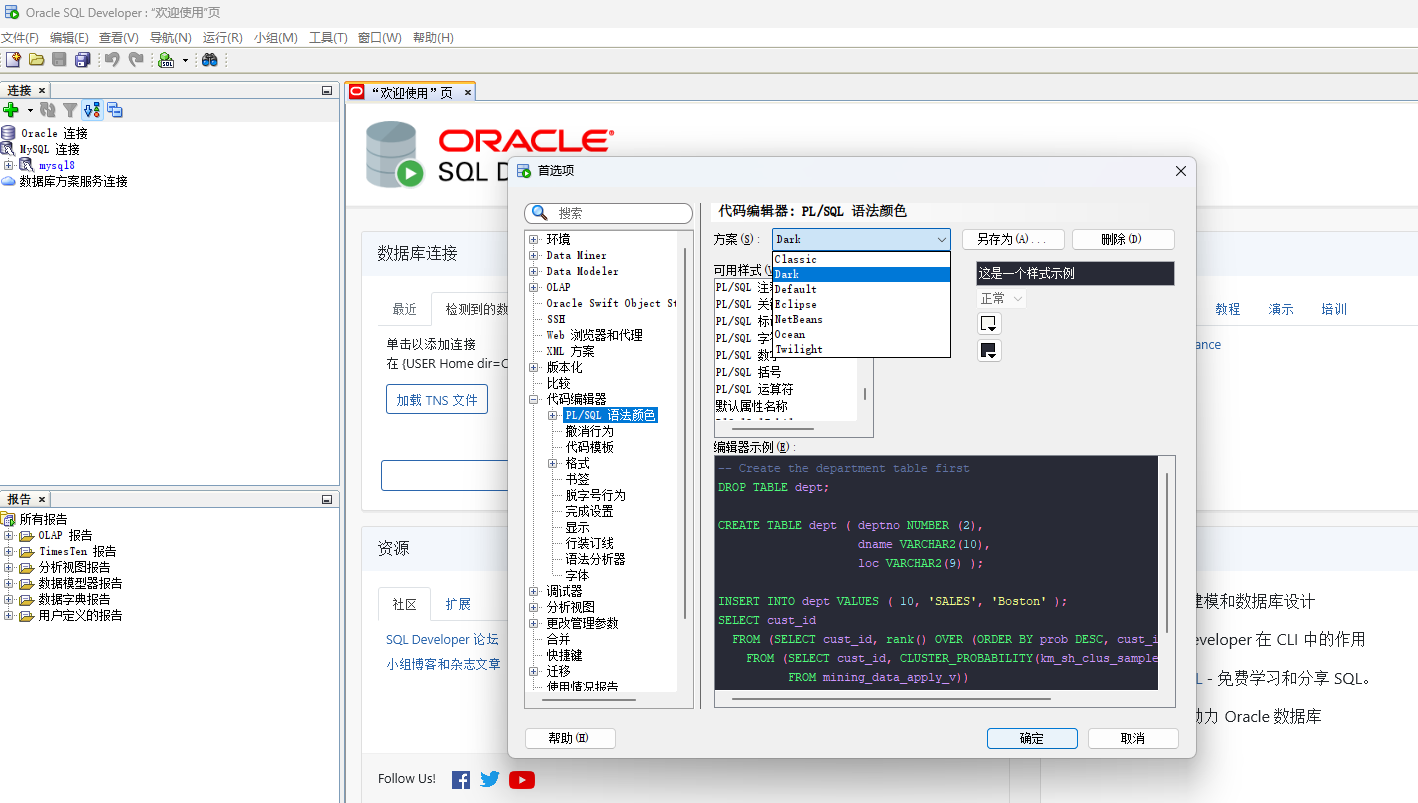Screen dimensions: 1418x803
Task: Click the Save All toolbar icon
Action: pyautogui.click(x=81, y=60)
